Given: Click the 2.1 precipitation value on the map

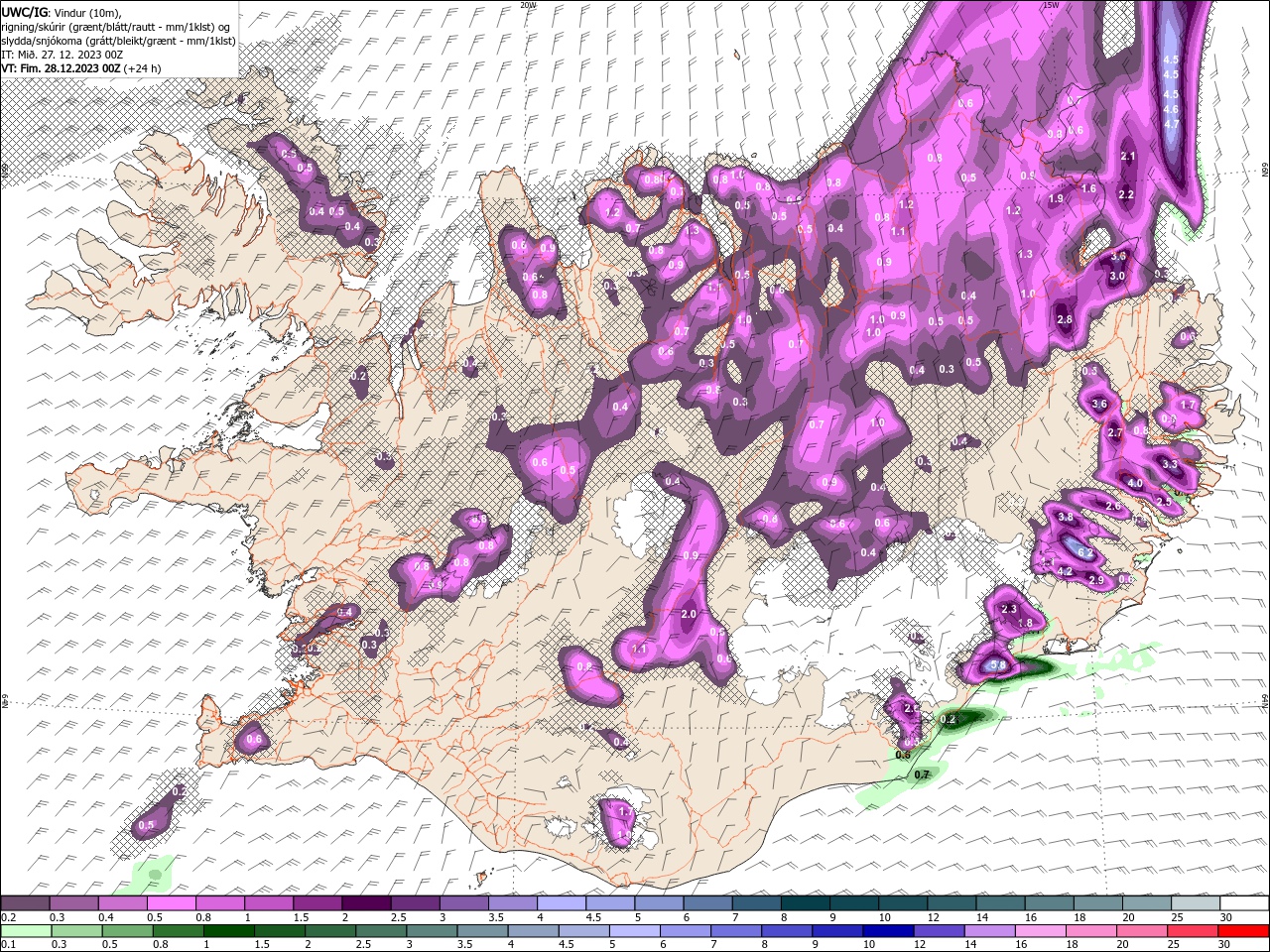Looking at the screenshot, I should [1127, 157].
